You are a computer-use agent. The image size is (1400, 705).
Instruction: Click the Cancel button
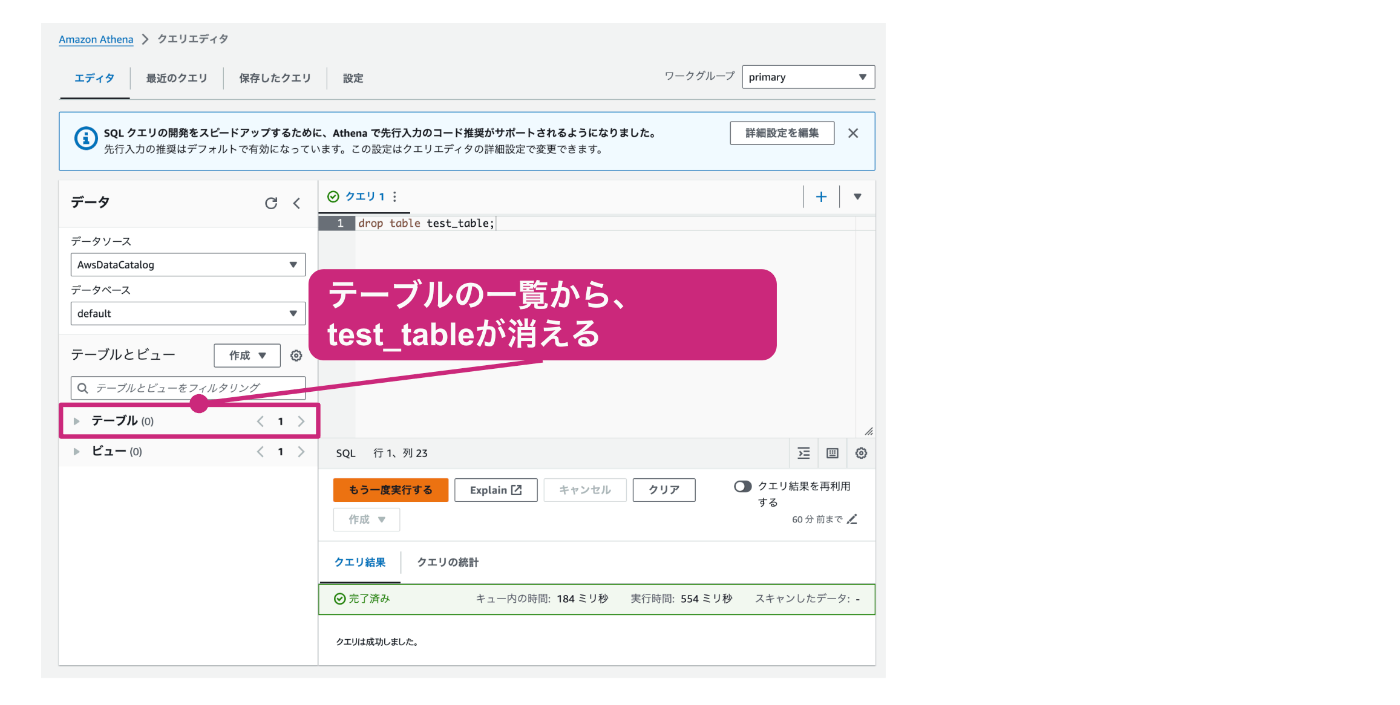585,490
